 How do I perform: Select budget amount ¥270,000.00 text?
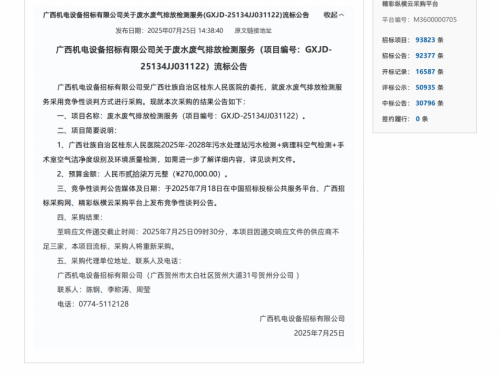tap(198, 174)
